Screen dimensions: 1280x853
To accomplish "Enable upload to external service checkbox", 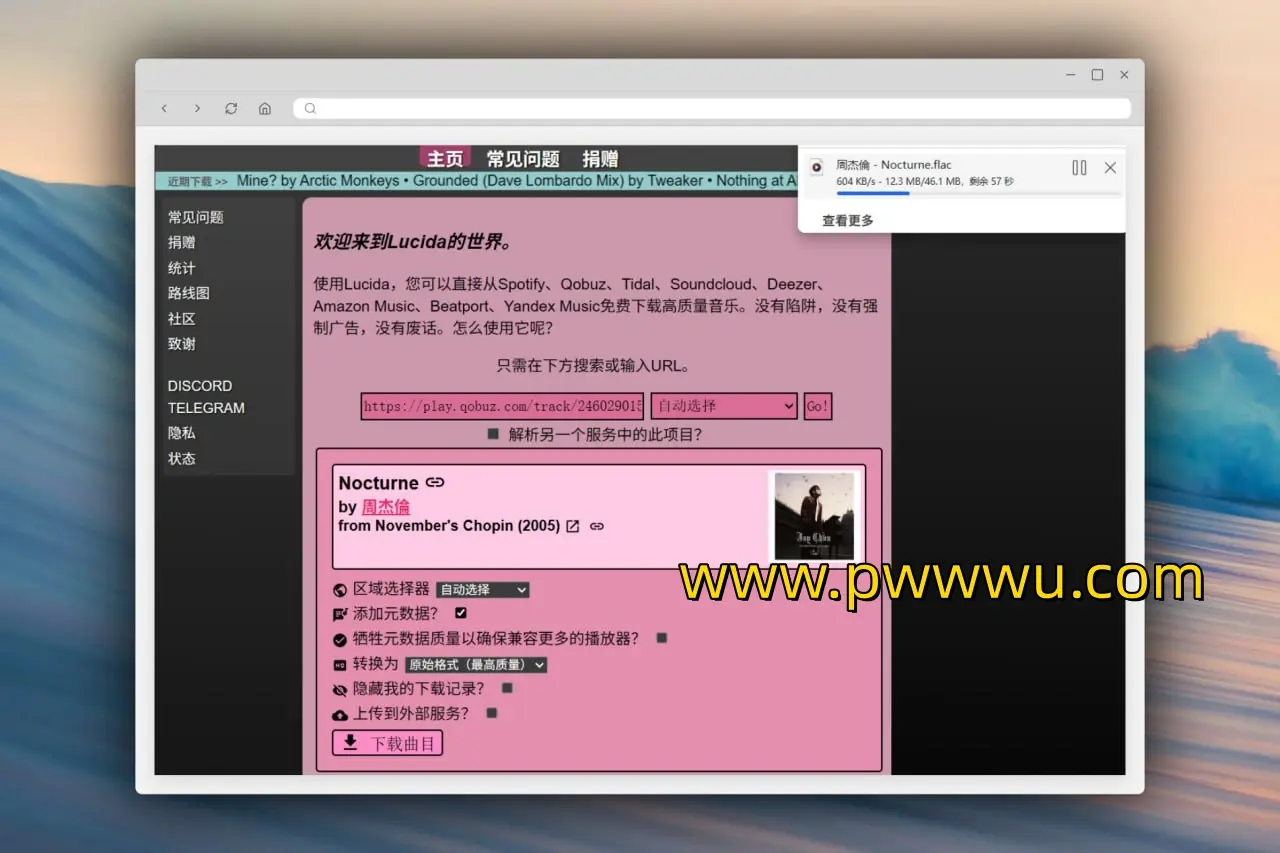I will coord(491,713).
